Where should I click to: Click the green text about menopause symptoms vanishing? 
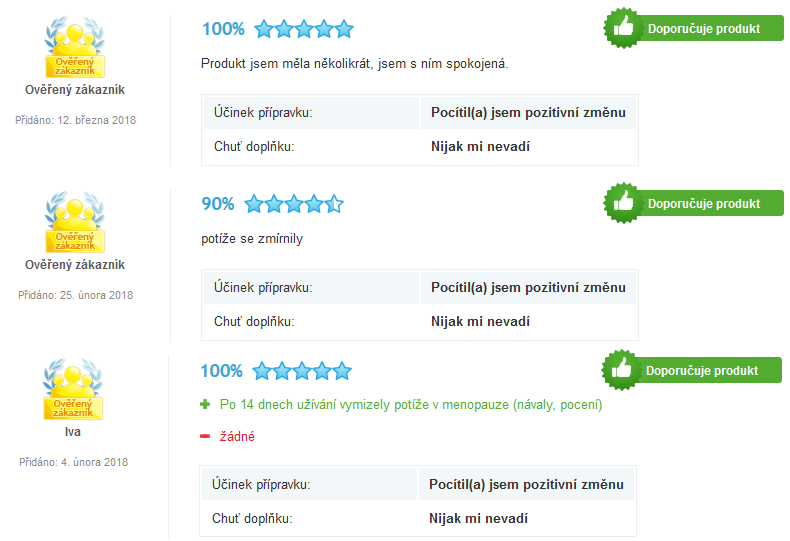411,404
